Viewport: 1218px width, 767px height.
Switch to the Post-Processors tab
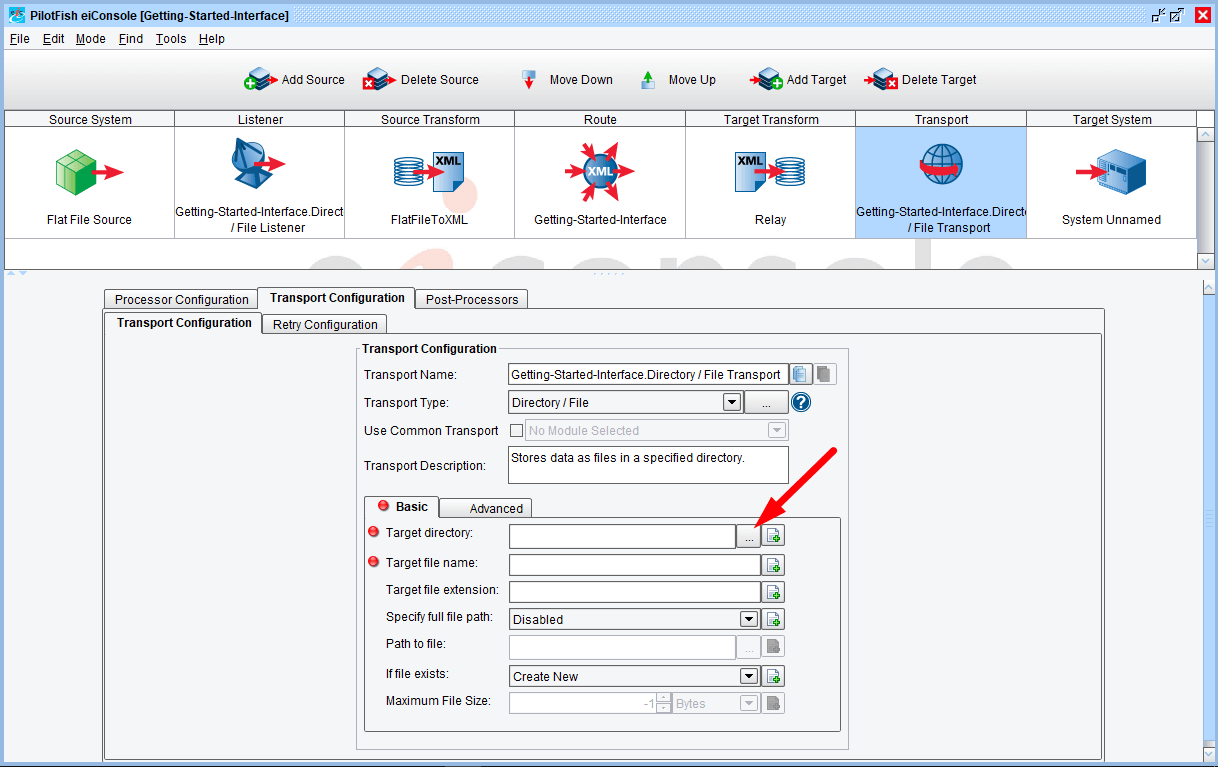click(x=472, y=299)
